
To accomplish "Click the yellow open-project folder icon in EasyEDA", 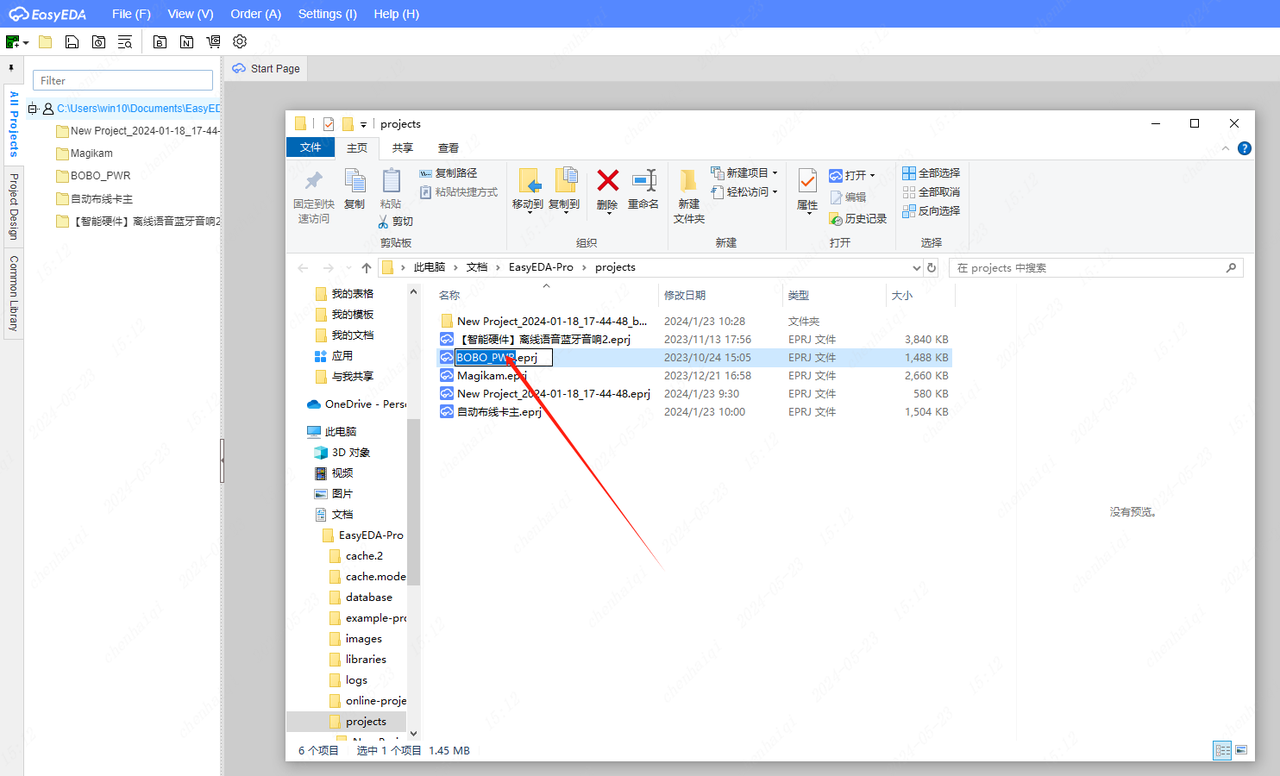I will pyautogui.click(x=45, y=42).
